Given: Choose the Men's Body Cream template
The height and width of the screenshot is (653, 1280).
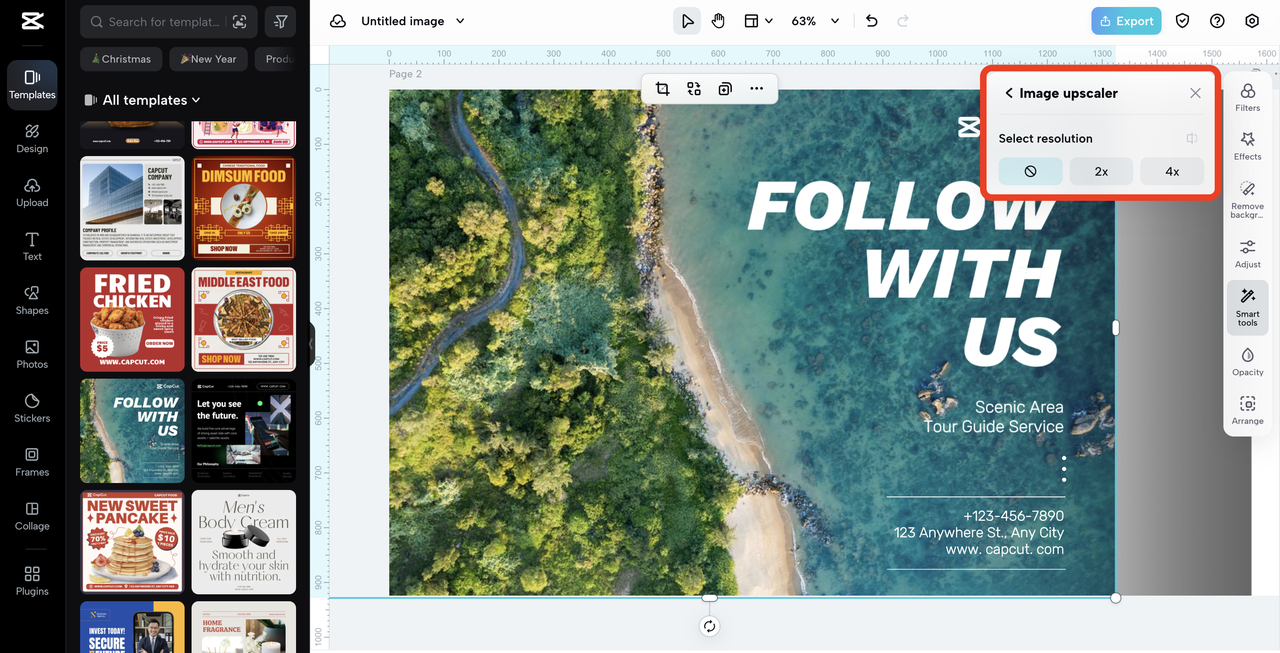Looking at the screenshot, I should point(244,542).
